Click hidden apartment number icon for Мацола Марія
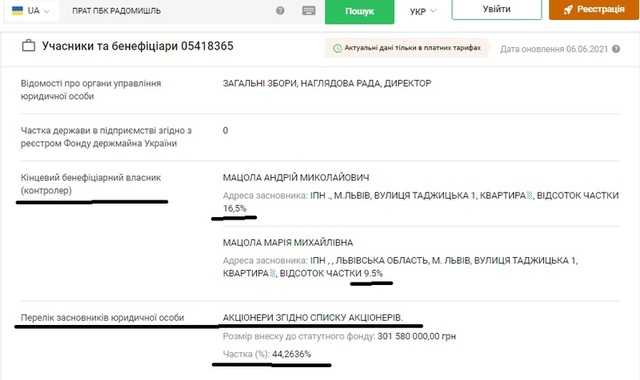 tap(273, 273)
